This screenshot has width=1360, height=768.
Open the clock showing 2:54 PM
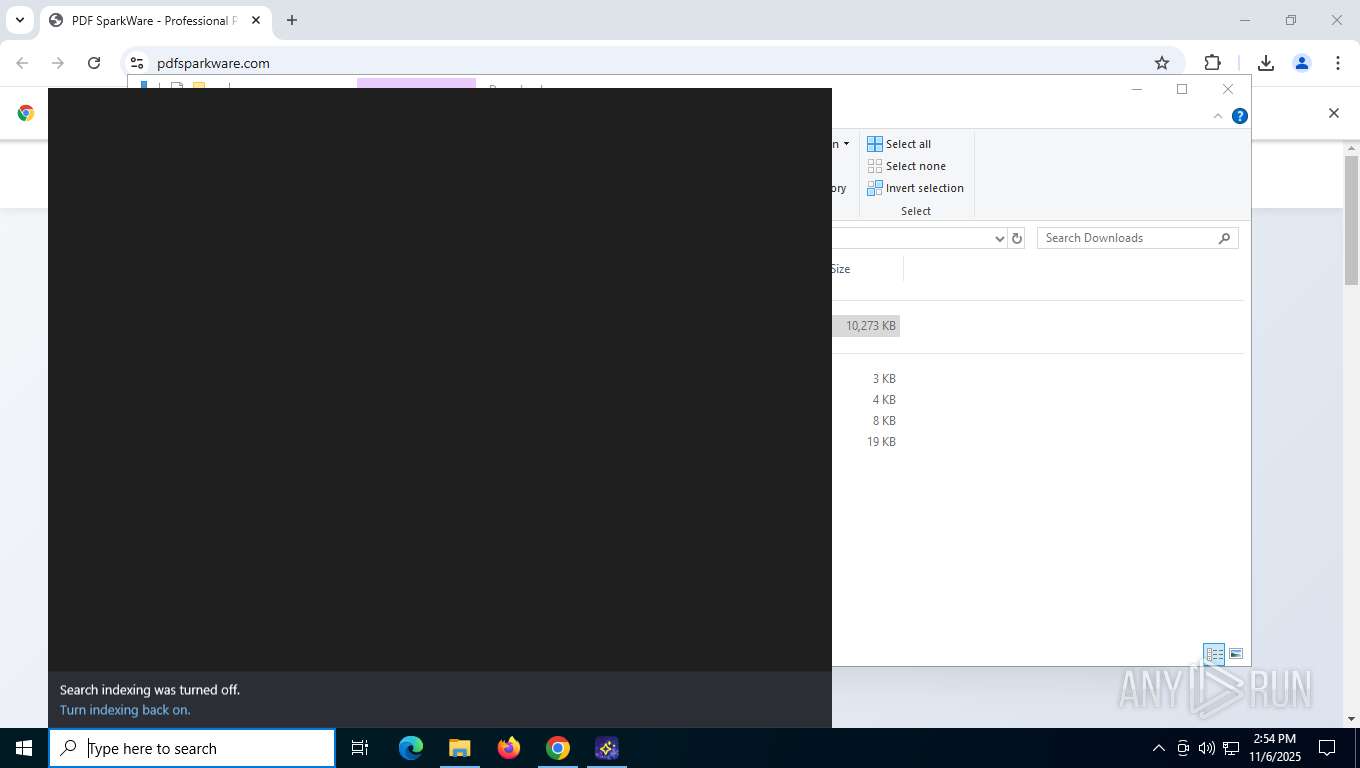[x=1275, y=748]
